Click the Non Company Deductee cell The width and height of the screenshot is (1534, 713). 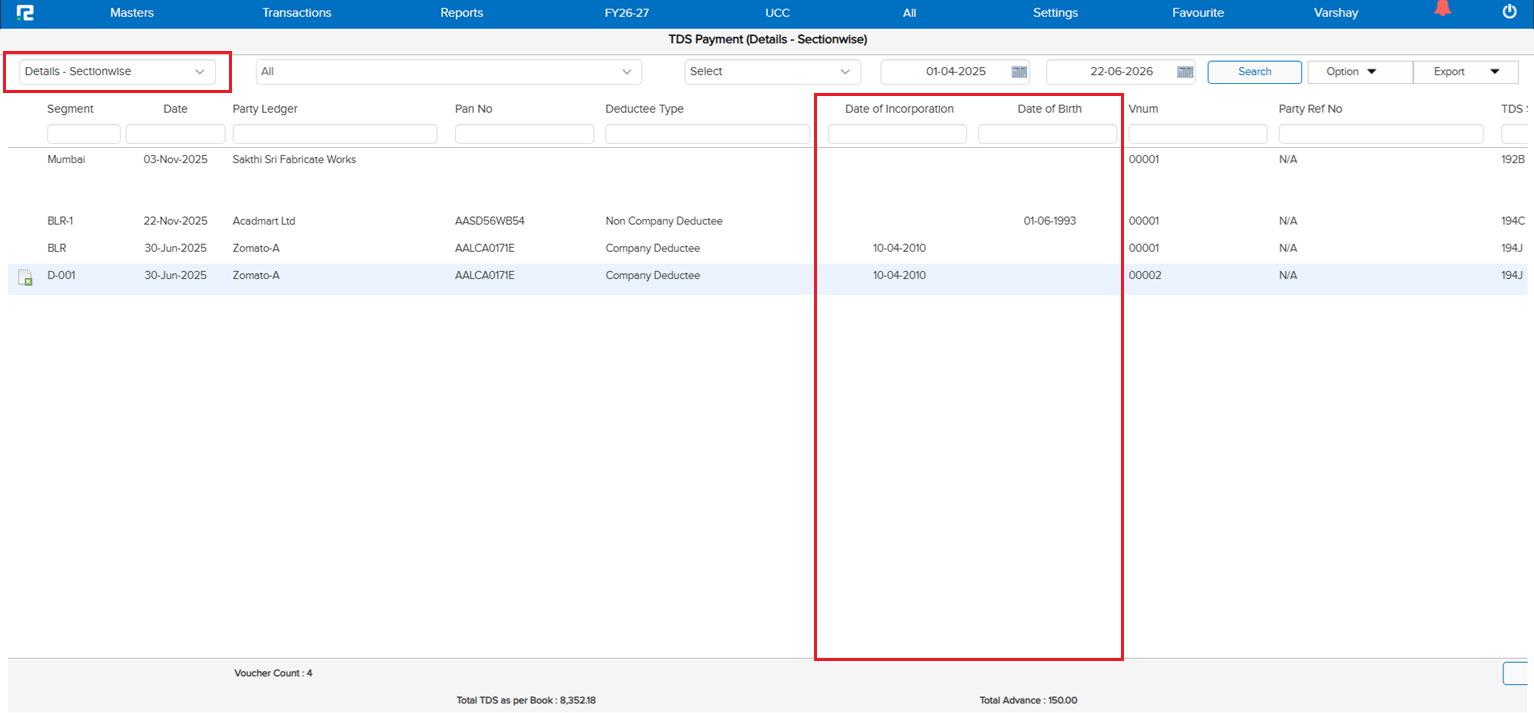(x=664, y=221)
